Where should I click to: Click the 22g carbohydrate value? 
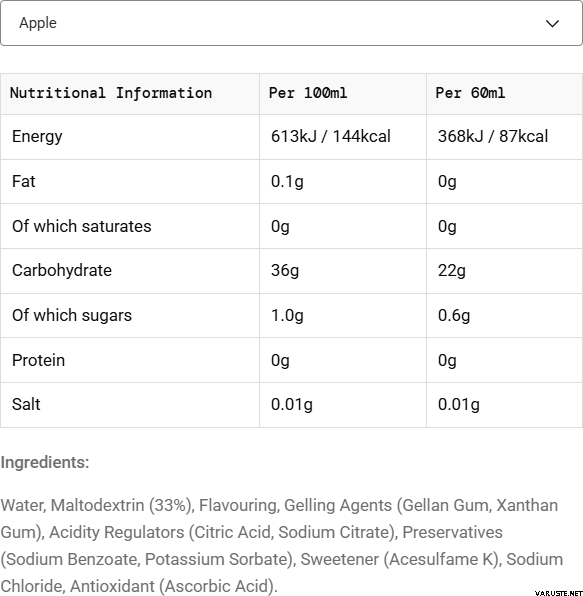[452, 271]
